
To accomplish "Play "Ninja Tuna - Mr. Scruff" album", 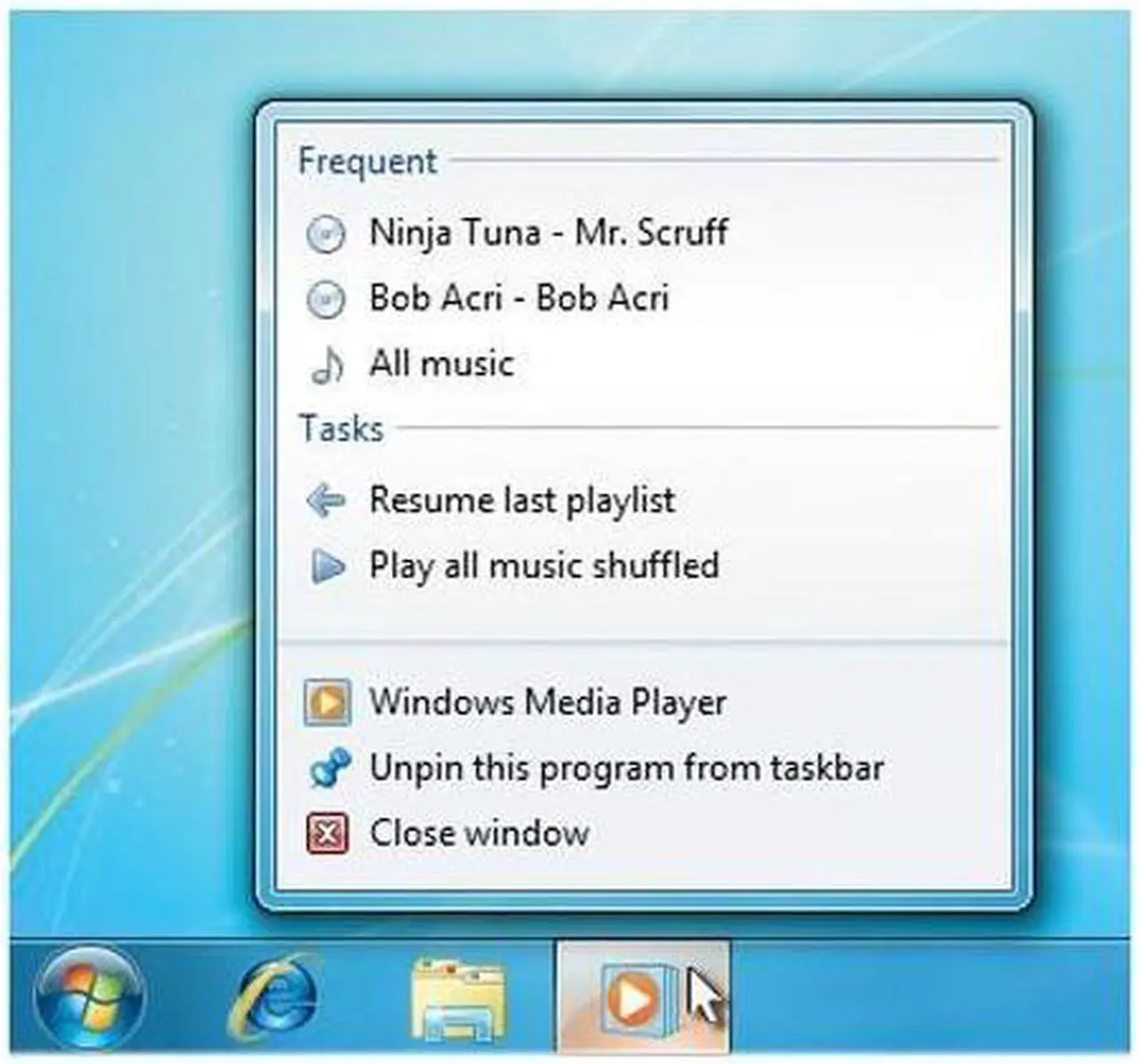I will pos(548,233).
